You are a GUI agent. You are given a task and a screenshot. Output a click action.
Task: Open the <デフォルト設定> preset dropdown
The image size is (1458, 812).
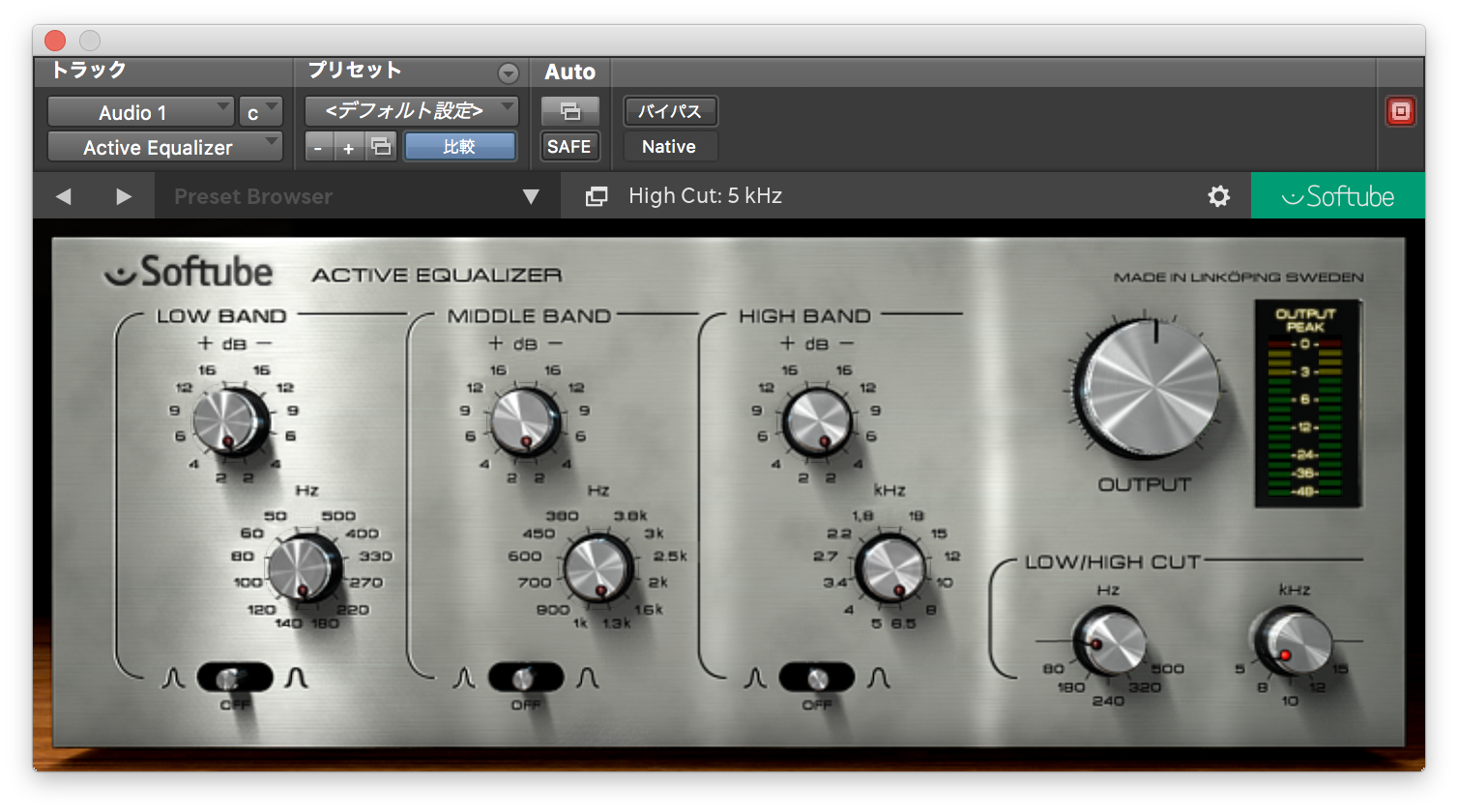pyautogui.click(x=410, y=110)
